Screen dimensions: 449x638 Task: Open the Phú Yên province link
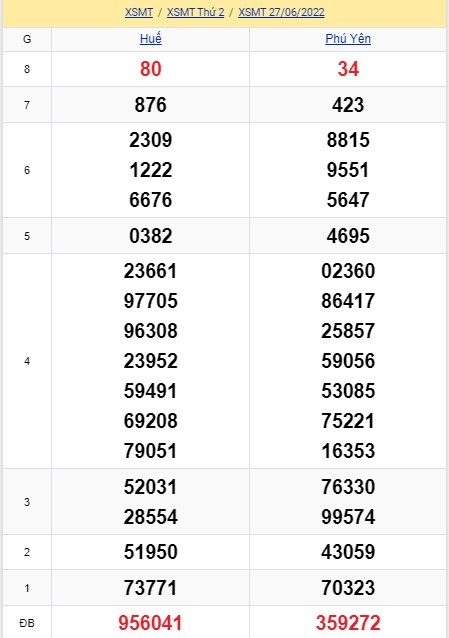(x=348, y=39)
